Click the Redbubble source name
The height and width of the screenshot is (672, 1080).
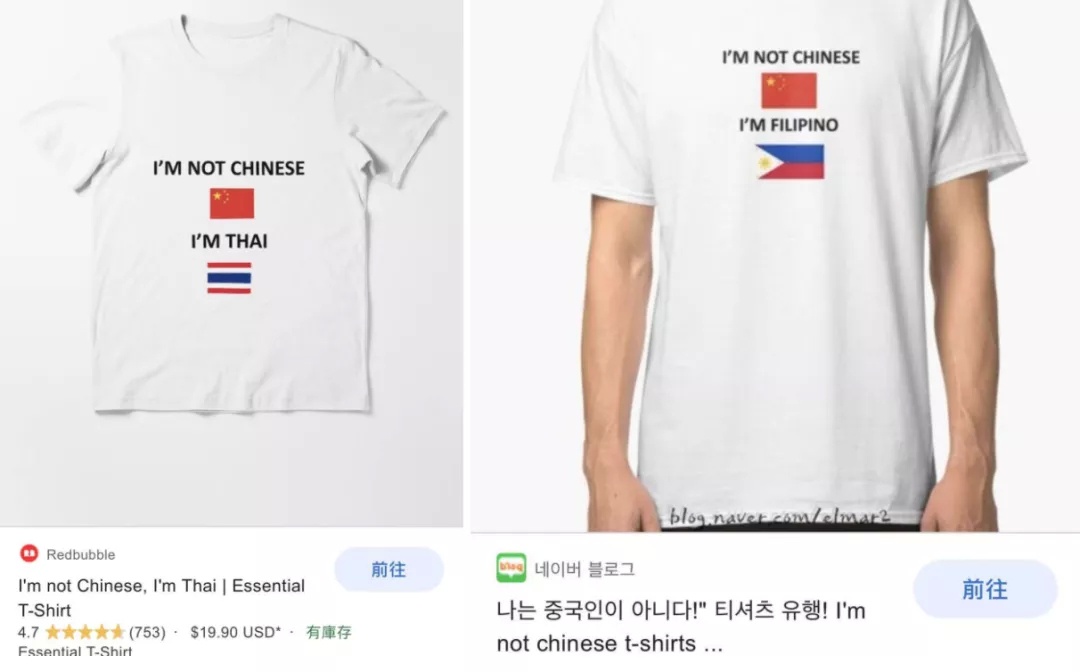tap(81, 554)
